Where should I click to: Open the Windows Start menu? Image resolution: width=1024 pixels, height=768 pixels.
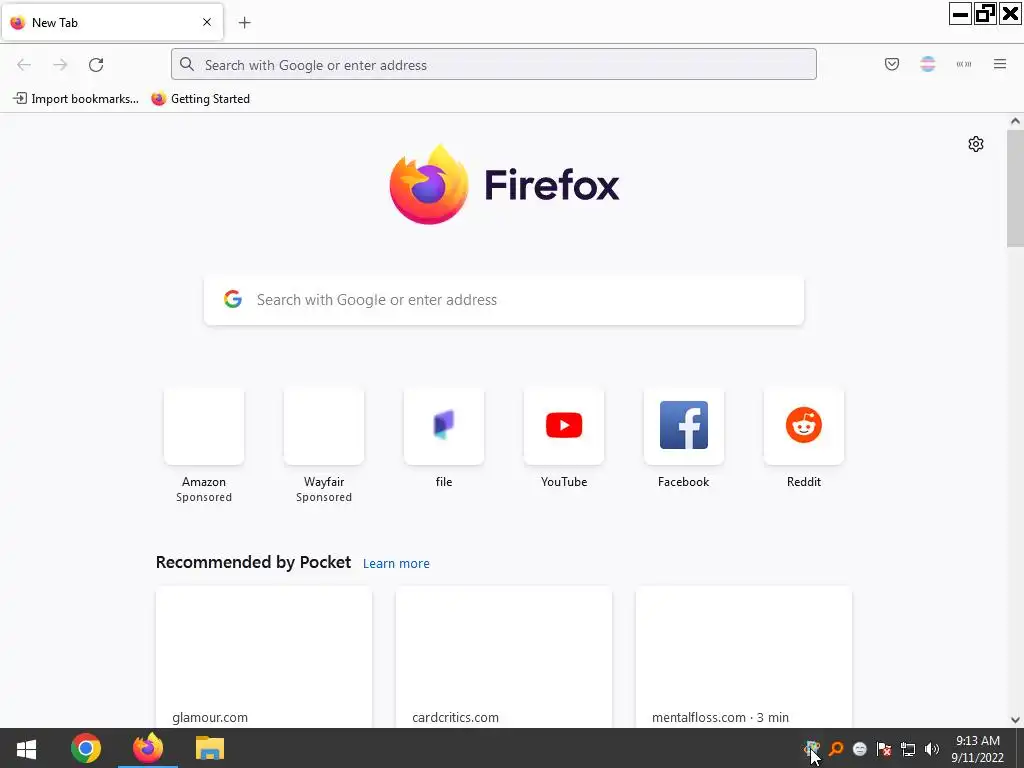coord(26,748)
